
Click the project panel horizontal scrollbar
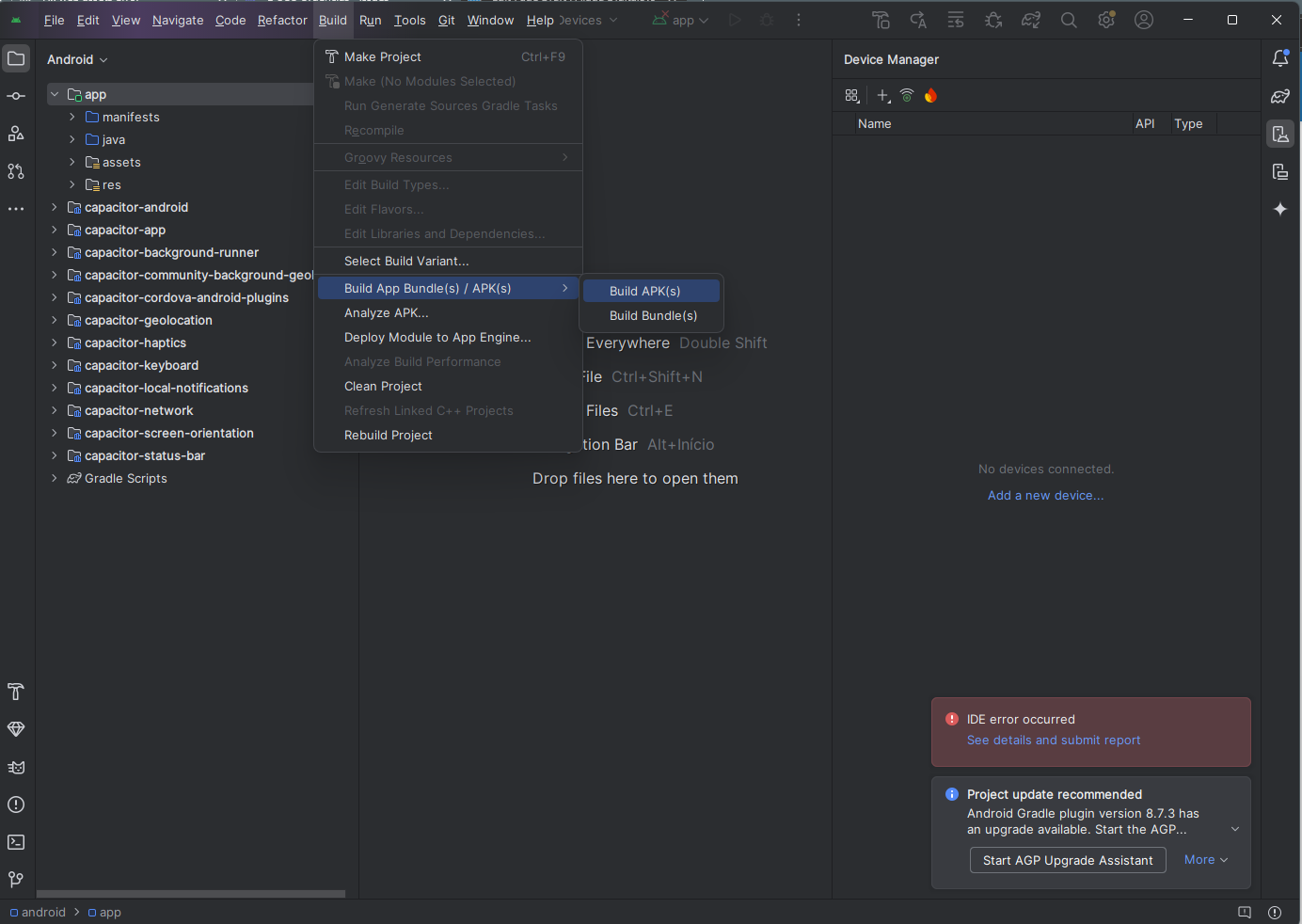pyautogui.click(x=191, y=894)
